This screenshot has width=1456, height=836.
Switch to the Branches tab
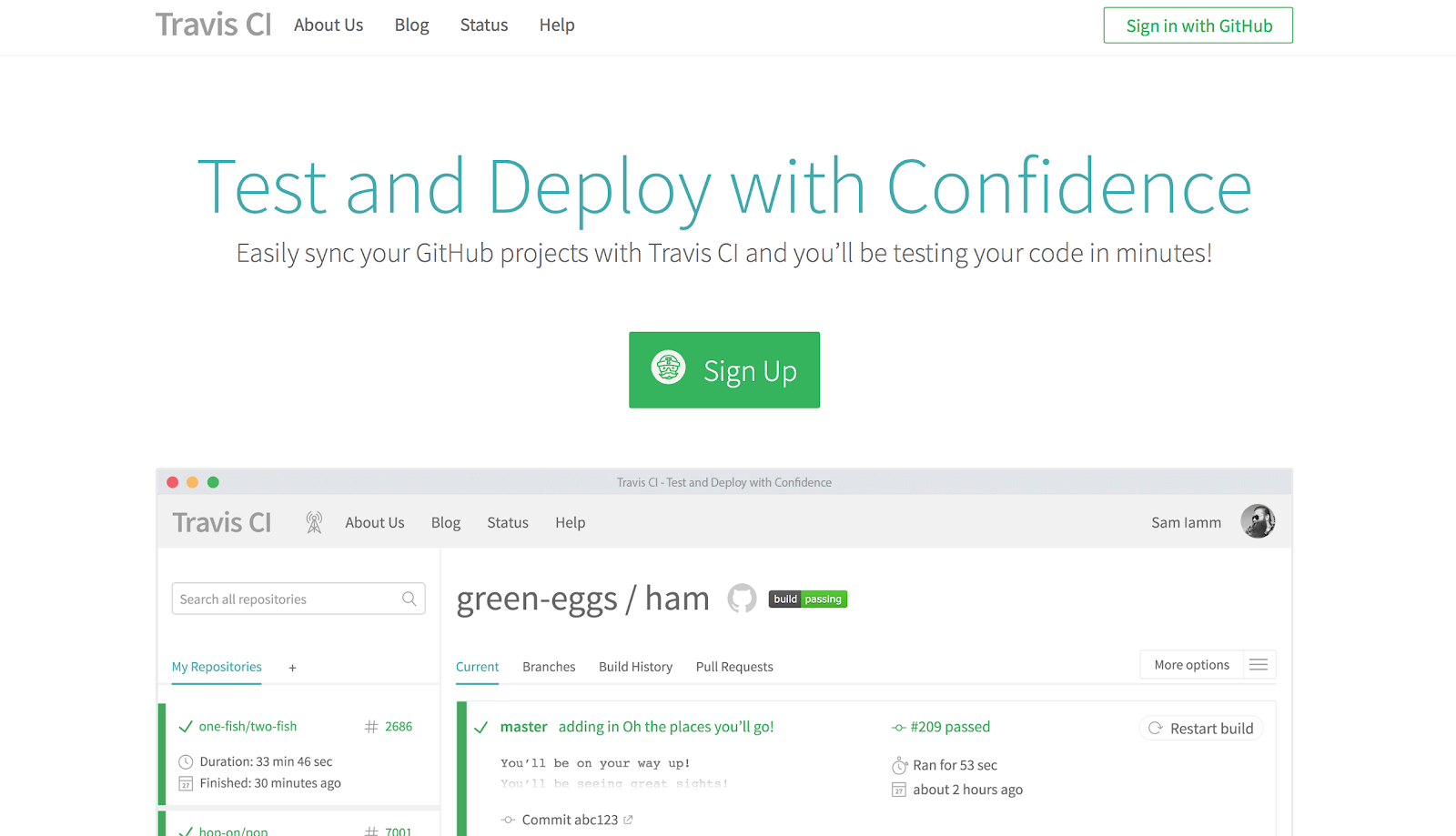click(x=549, y=667)
